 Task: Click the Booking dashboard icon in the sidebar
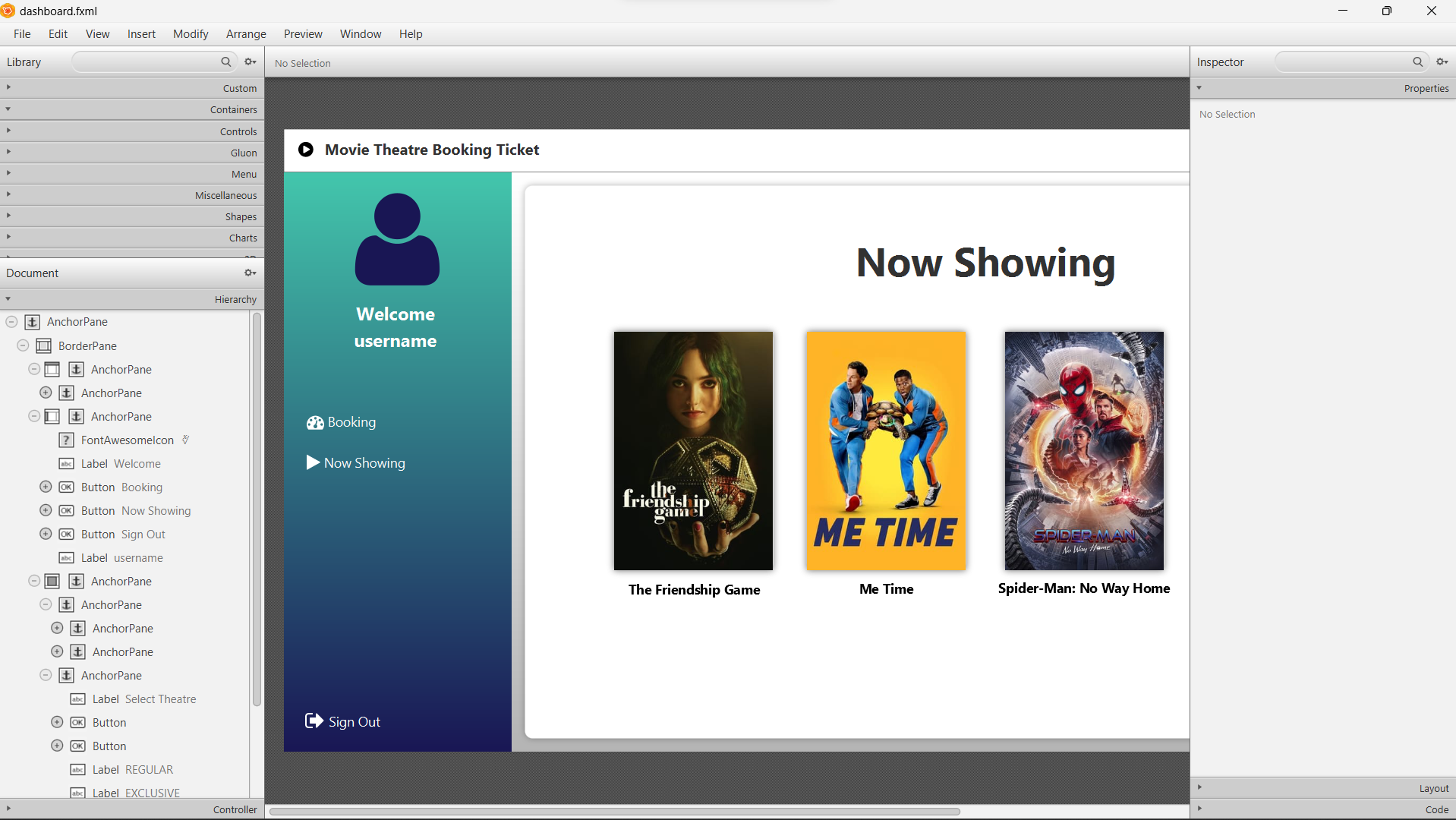click(315, 423)
